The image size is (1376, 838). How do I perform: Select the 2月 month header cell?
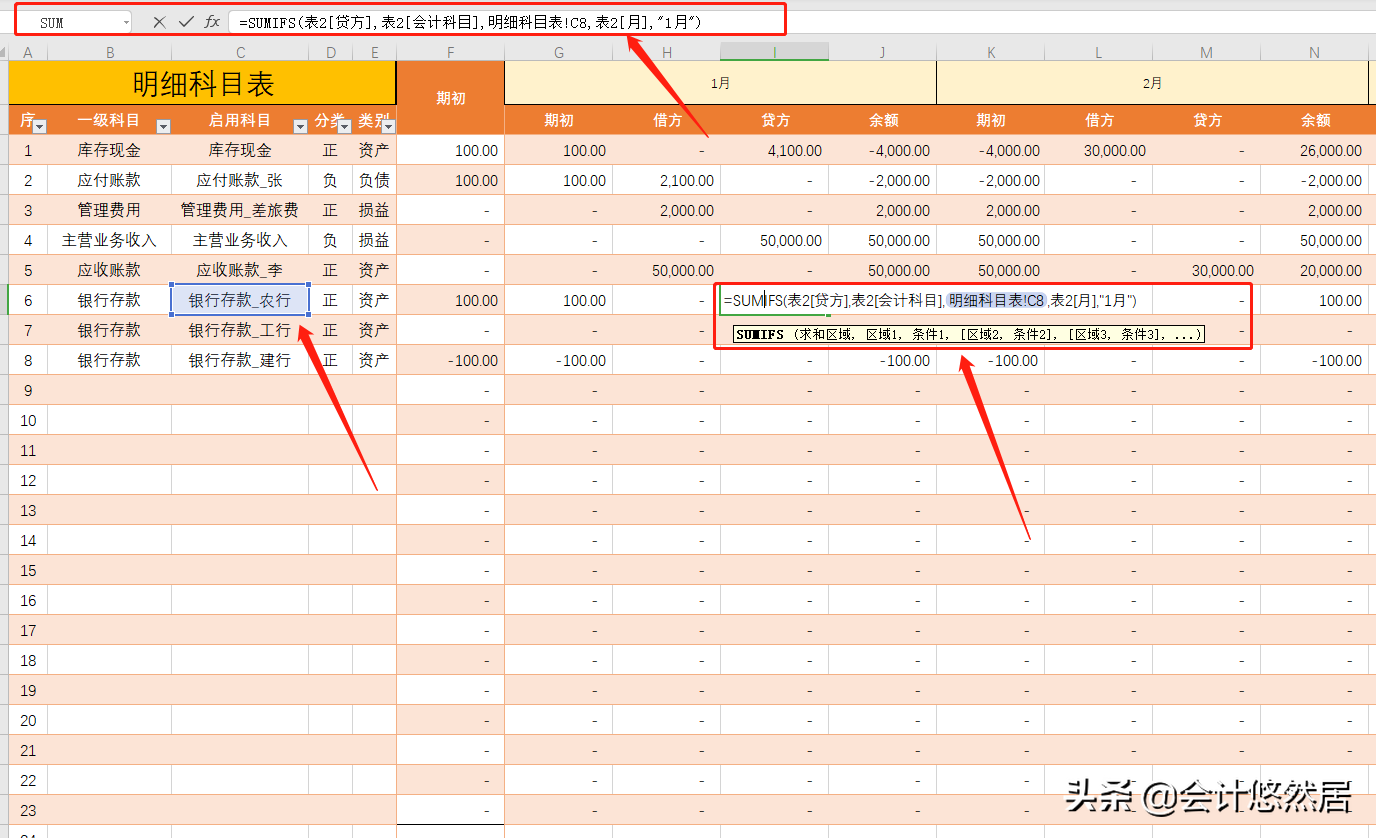pos(1153,83)
